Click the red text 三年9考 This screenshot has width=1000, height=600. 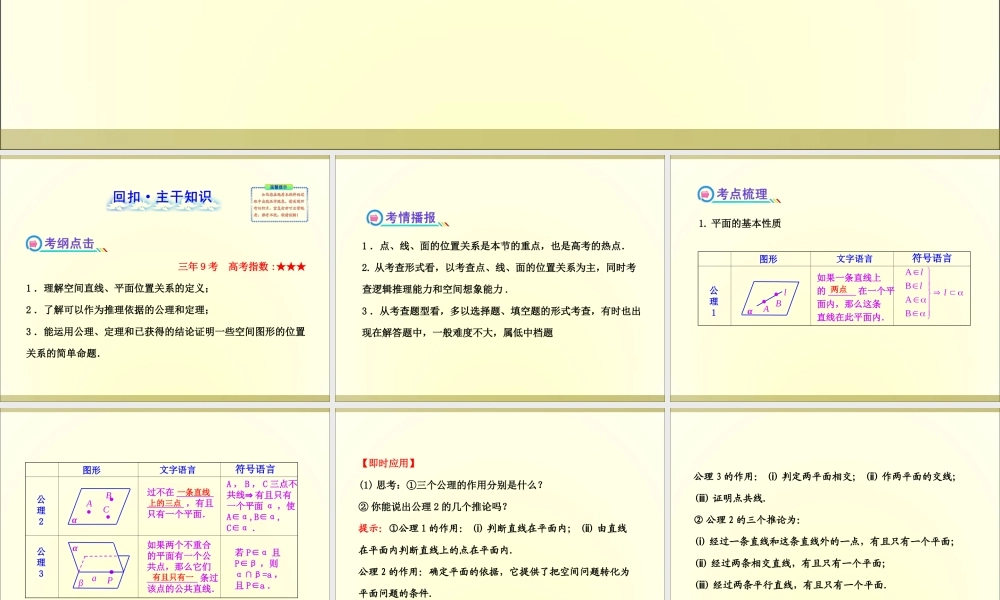(198, 267)
